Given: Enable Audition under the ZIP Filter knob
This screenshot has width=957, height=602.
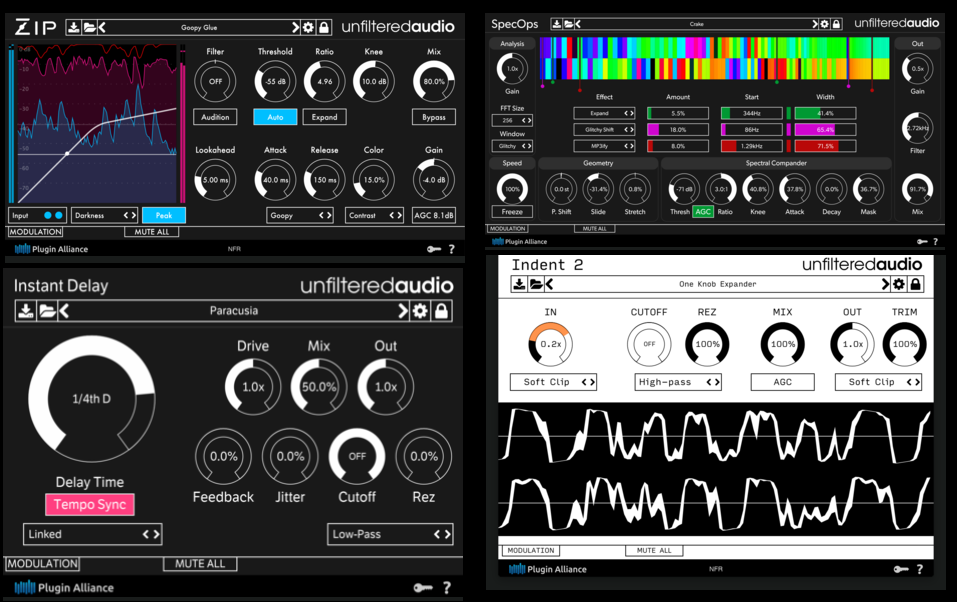Looking at the screenshot, I should 215,117.
